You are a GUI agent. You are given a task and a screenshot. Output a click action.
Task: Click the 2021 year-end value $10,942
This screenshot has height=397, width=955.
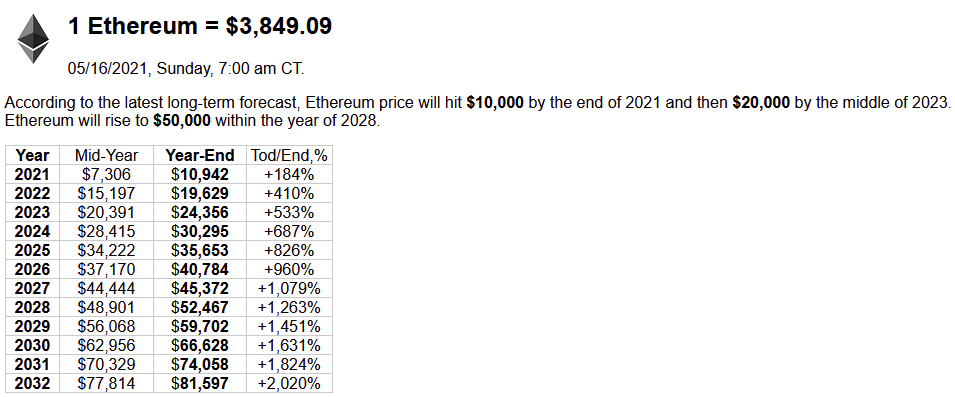pyautogui.click(x=200, y=175)
